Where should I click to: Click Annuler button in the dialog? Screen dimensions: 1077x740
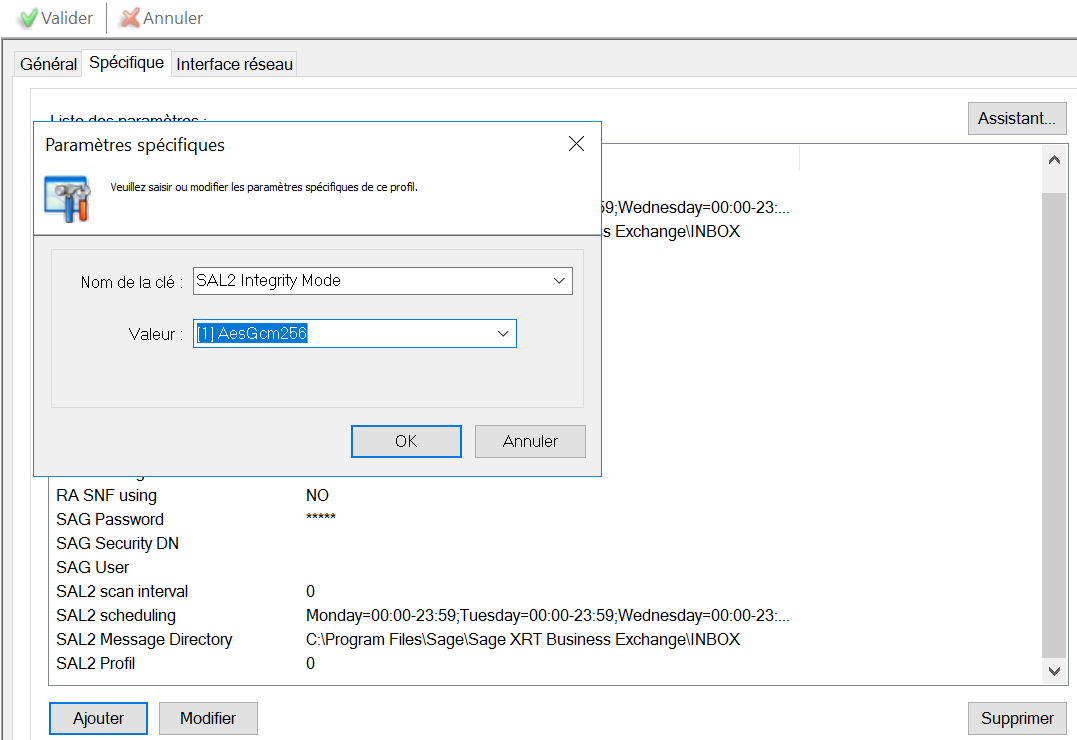tap(530, 441)
